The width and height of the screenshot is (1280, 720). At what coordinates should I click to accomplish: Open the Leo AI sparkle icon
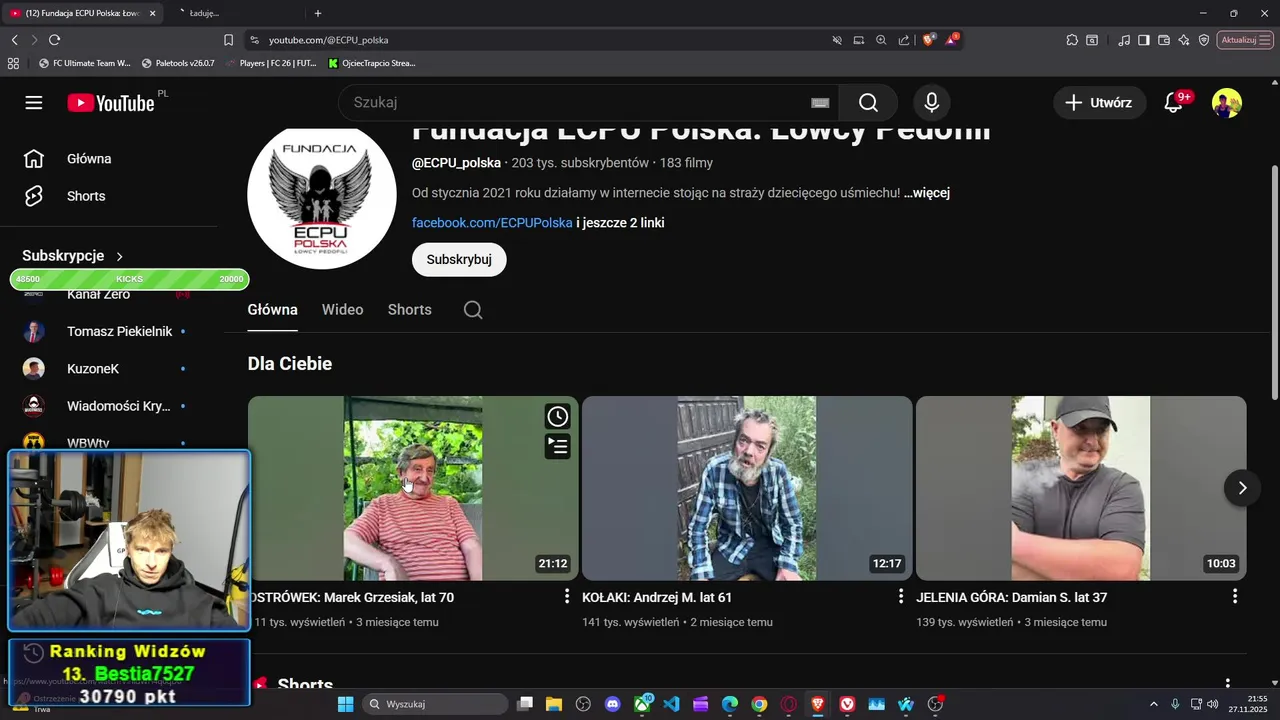pyautogui.click(x=1184, y=40)
